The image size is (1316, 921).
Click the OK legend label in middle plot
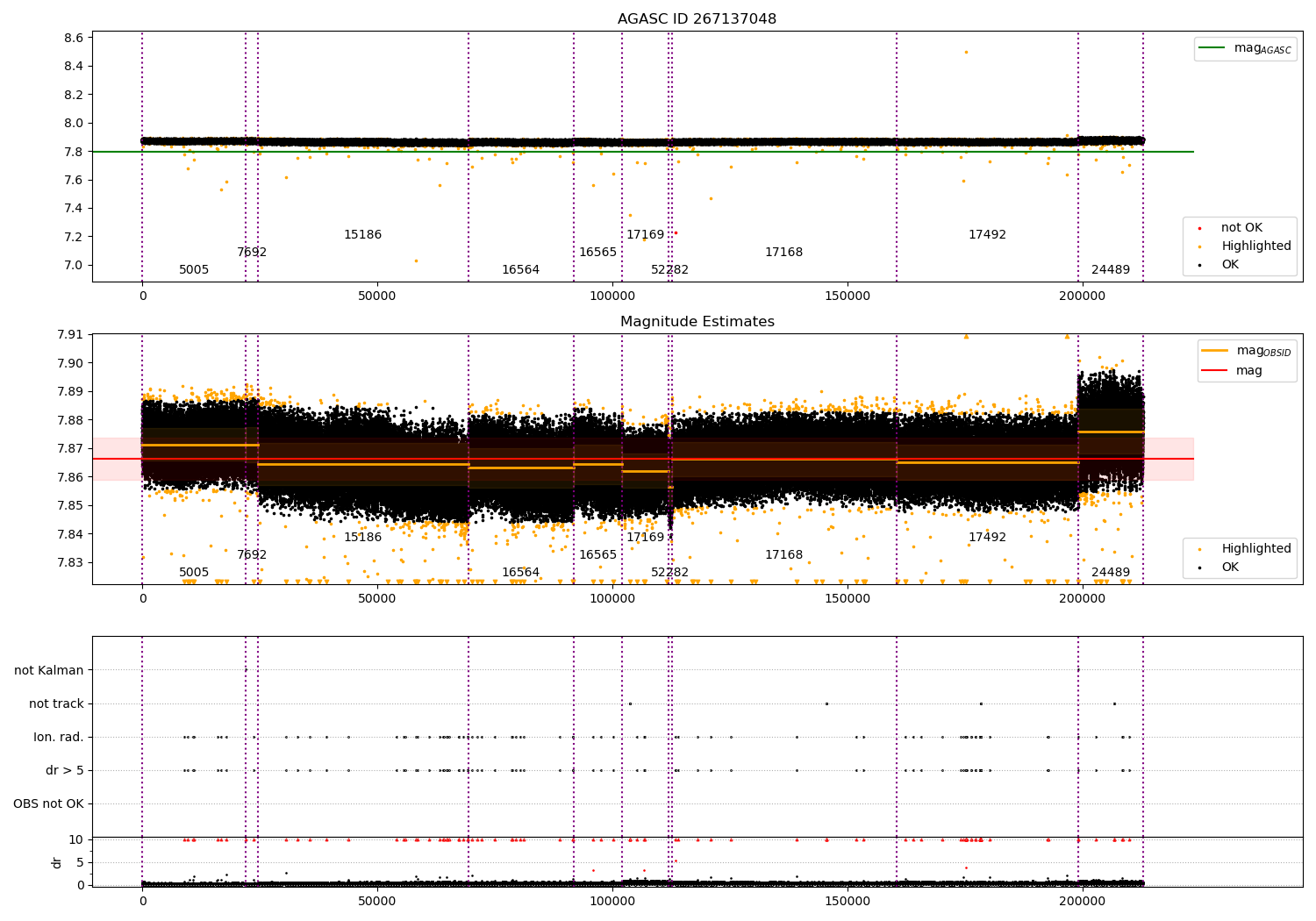click(1230, 568)
